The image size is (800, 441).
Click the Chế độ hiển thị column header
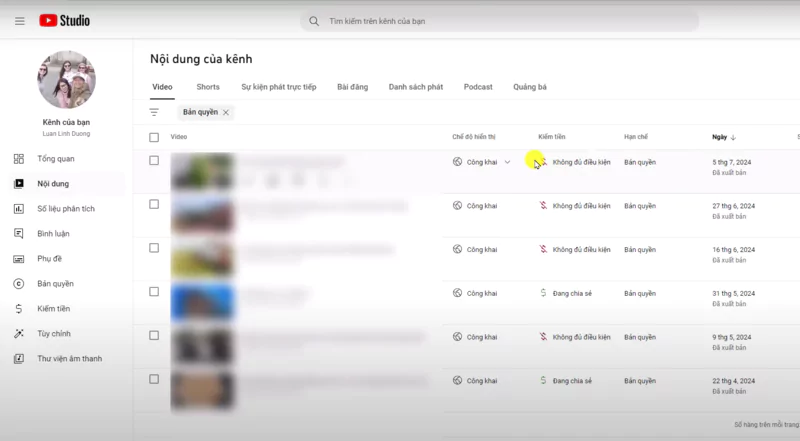(x=473, y=137)
